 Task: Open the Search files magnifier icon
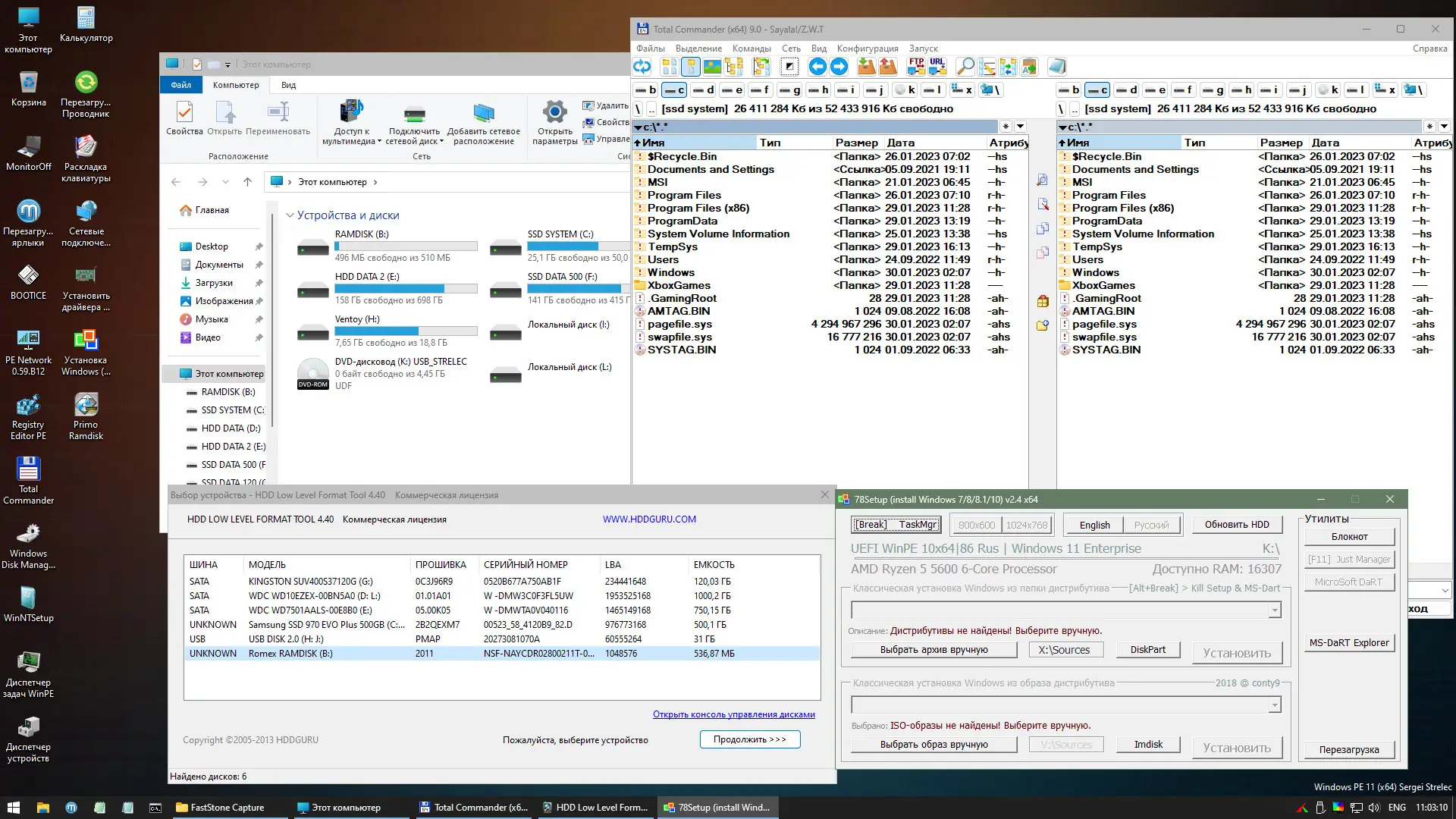pos(965,67)
